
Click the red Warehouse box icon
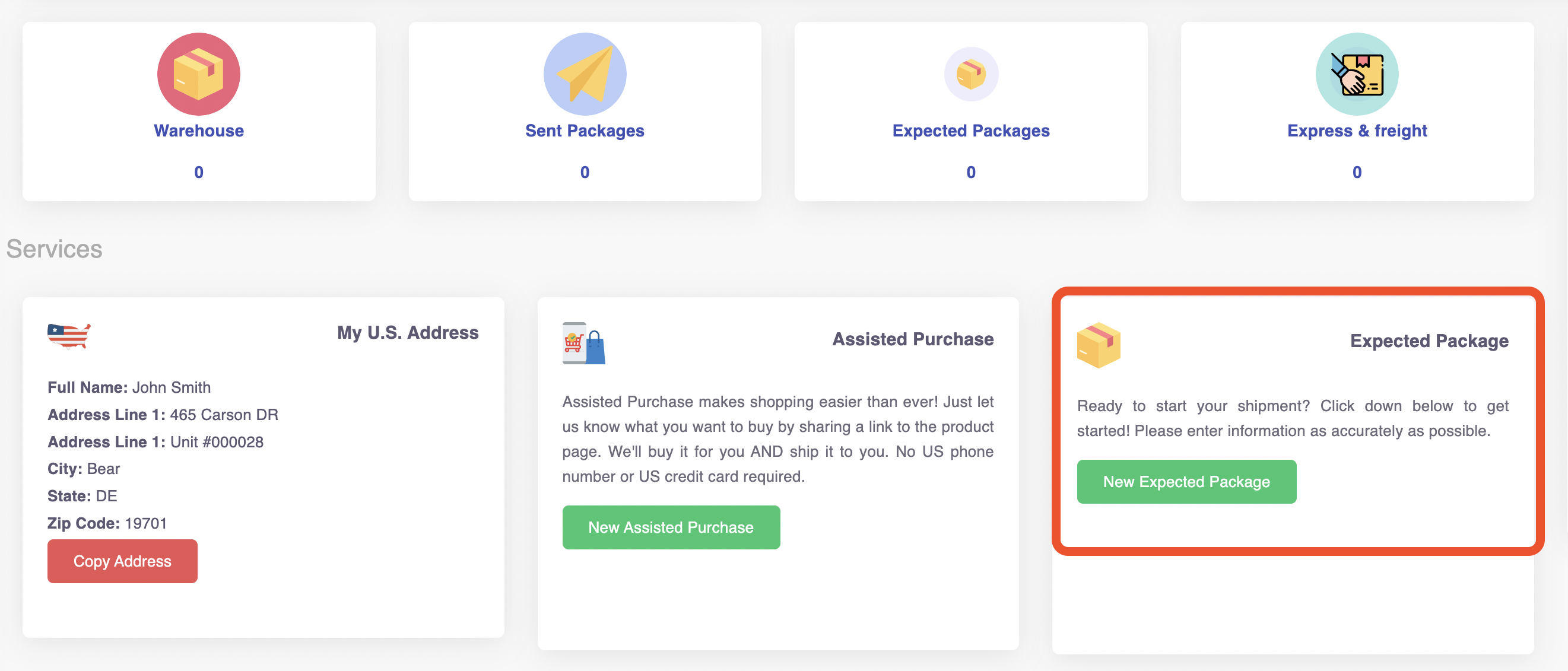(x=198, y=74)
